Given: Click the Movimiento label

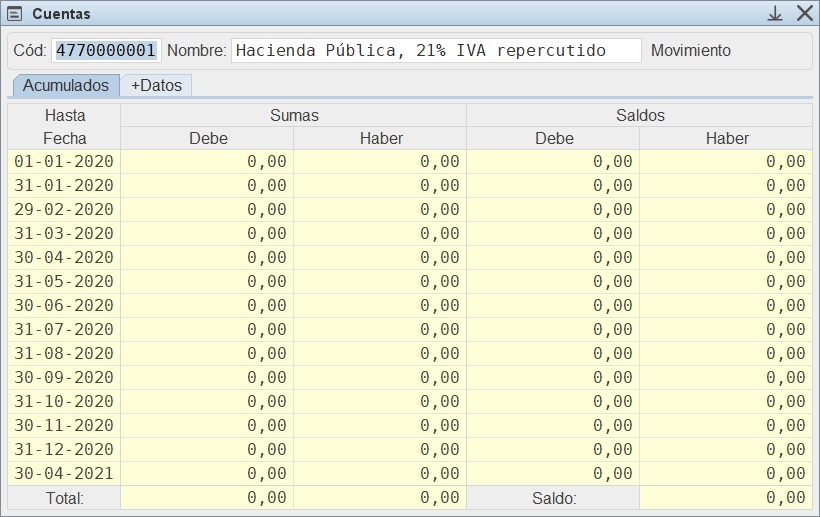Looking at the screenshot, I should (x=690, y=51).
